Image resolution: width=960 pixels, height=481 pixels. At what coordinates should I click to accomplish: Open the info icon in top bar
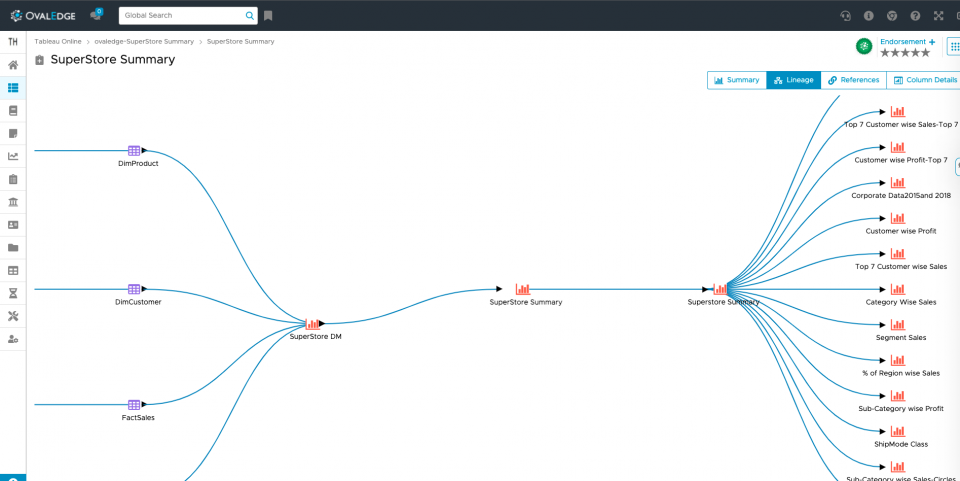[x=868, y=16]
